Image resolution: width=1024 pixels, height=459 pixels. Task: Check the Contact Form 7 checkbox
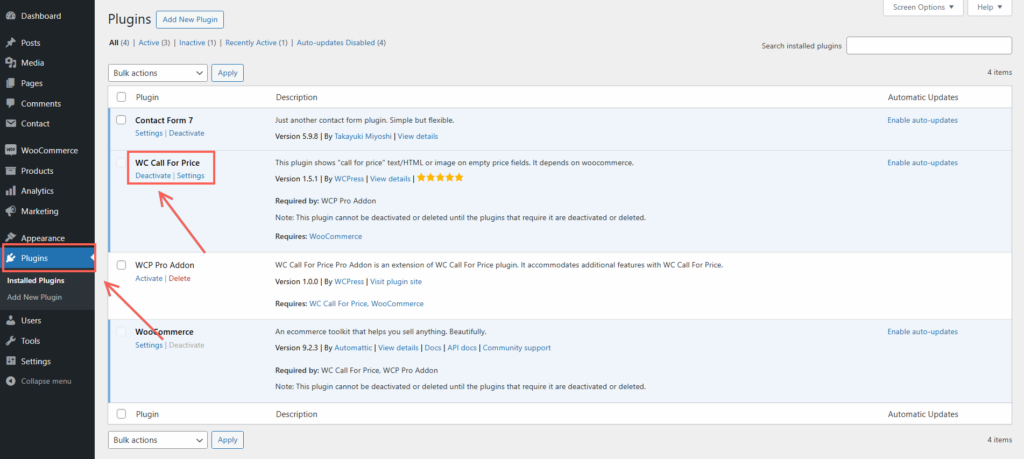tap(121, 120)
